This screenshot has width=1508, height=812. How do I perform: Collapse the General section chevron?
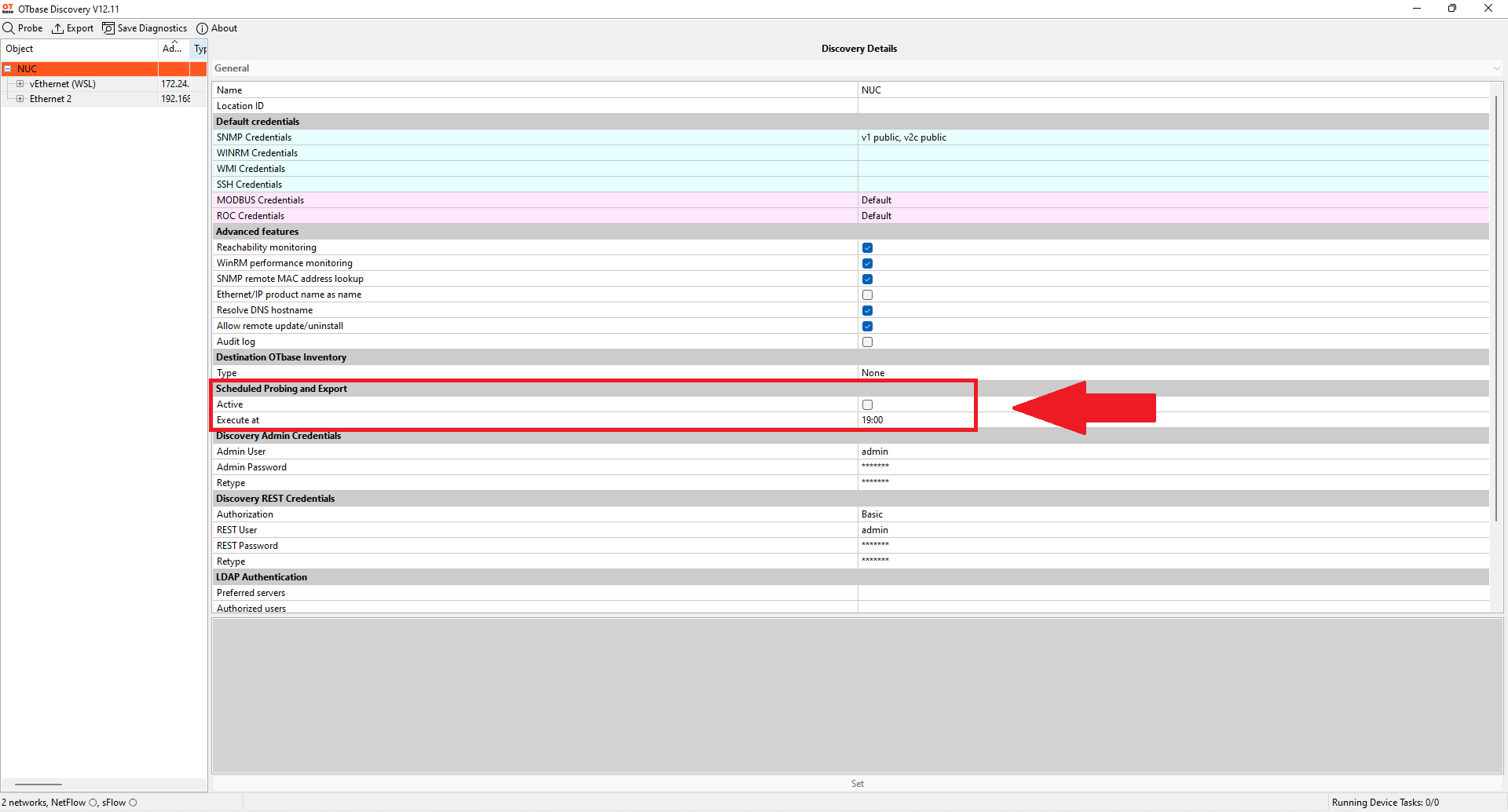1496,68
